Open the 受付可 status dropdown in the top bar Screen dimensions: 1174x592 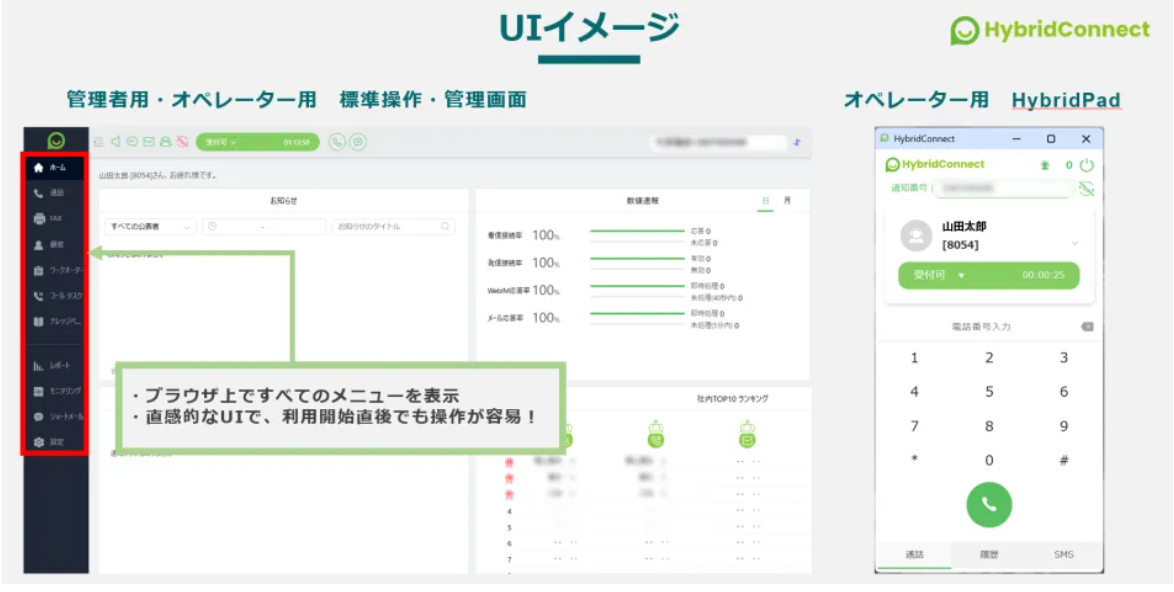click(x=258, y=141)
